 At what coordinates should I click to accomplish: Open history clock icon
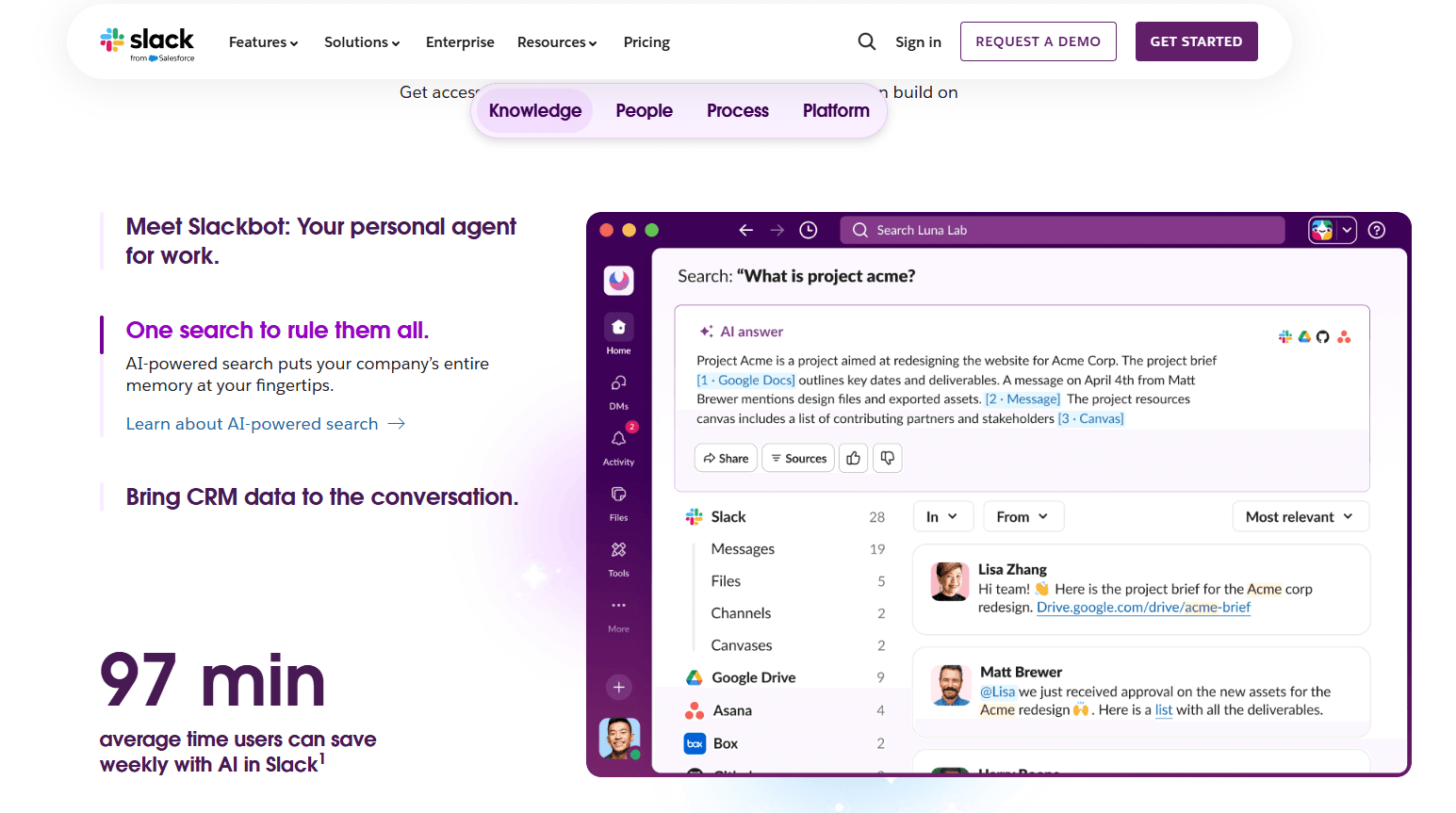(x=809, y=230)
